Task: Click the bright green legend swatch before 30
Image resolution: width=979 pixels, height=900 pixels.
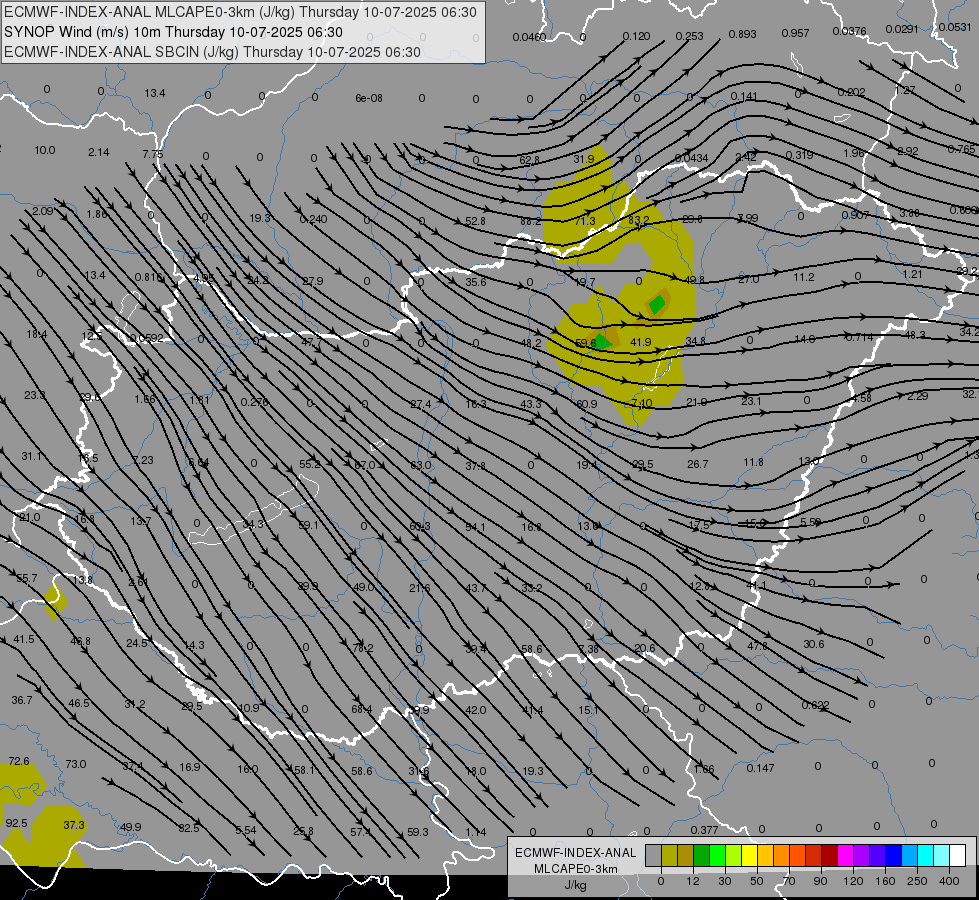Action: pyautogui.click(x=717, y=856)
